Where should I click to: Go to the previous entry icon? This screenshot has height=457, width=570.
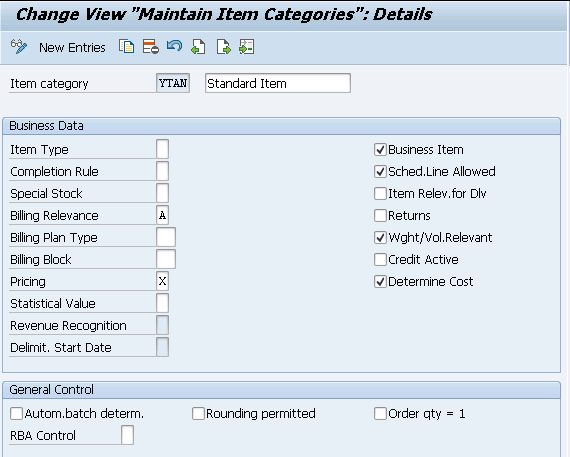(198, 47)
